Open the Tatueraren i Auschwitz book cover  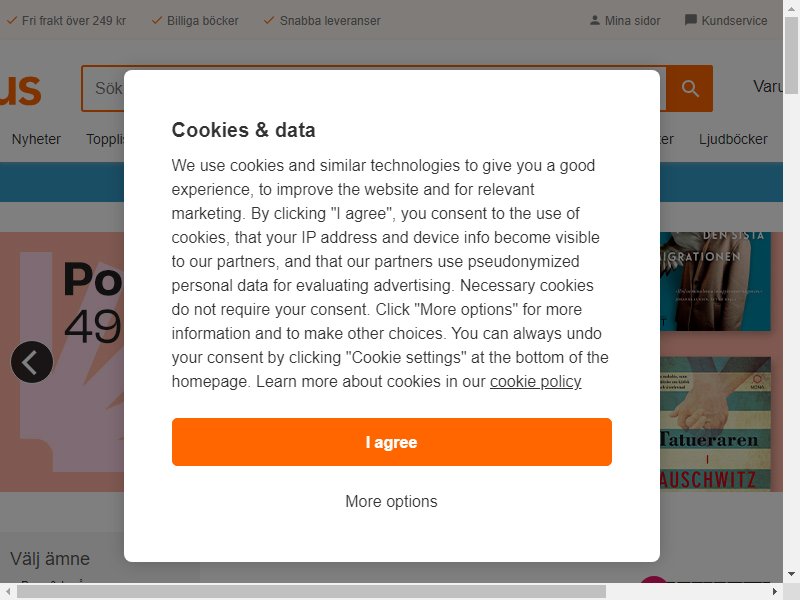point(715,423)
